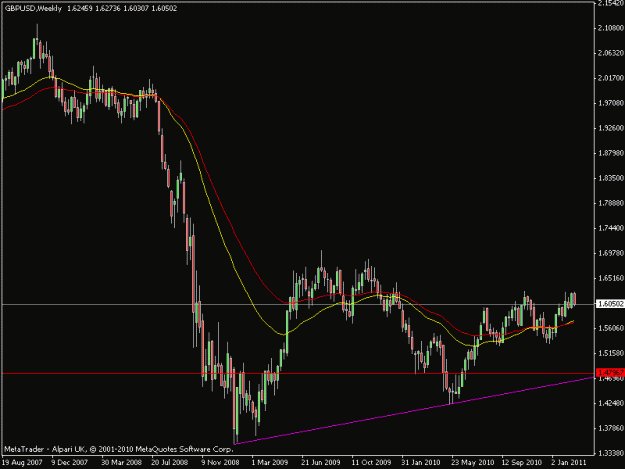The width and height of the screenshot is (625, 469).
Task: Click the 1.37860 price axis label
Action: coord(611,428)
